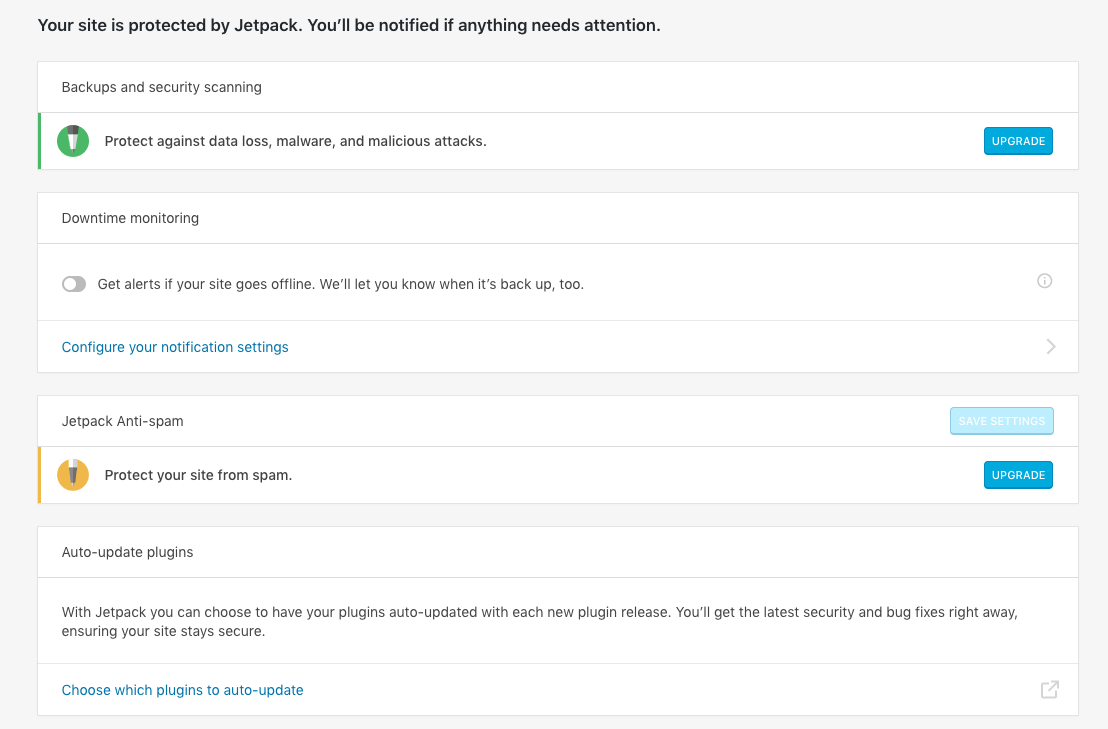Click the 'With Jetpack you can choose' description
1108x729 pixels.
click(x=540, y=622)
